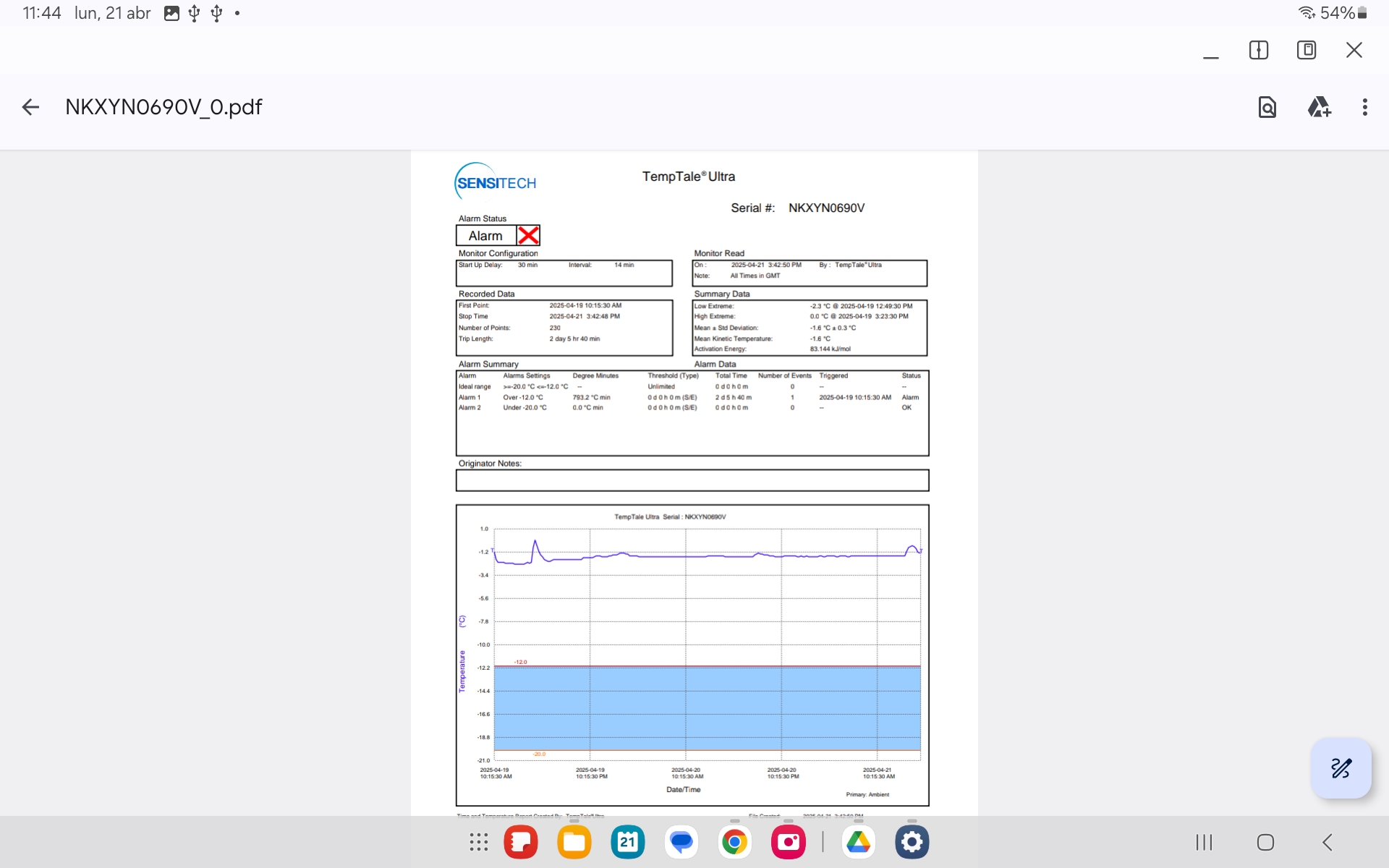Close the PDF viewer window
1389x868 pixels.
(1354, 50)
